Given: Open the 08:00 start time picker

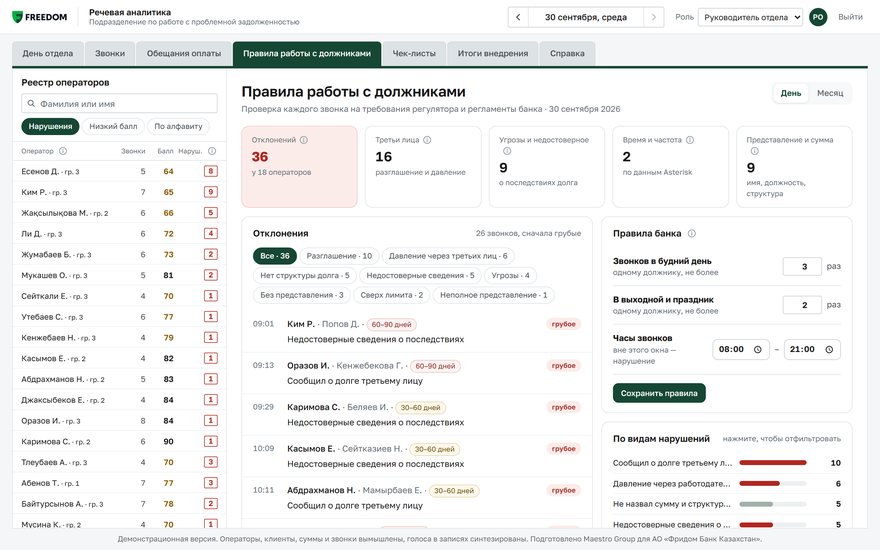Looking at the screenshot, I should pyautogui.click(x=740, y=350).
